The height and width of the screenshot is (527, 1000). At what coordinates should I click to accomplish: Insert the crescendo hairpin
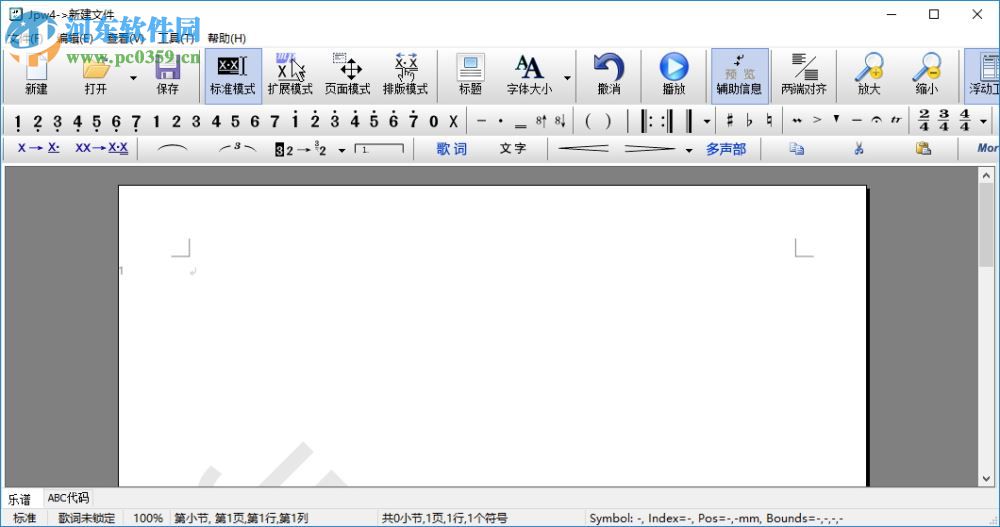coord(583,149)
